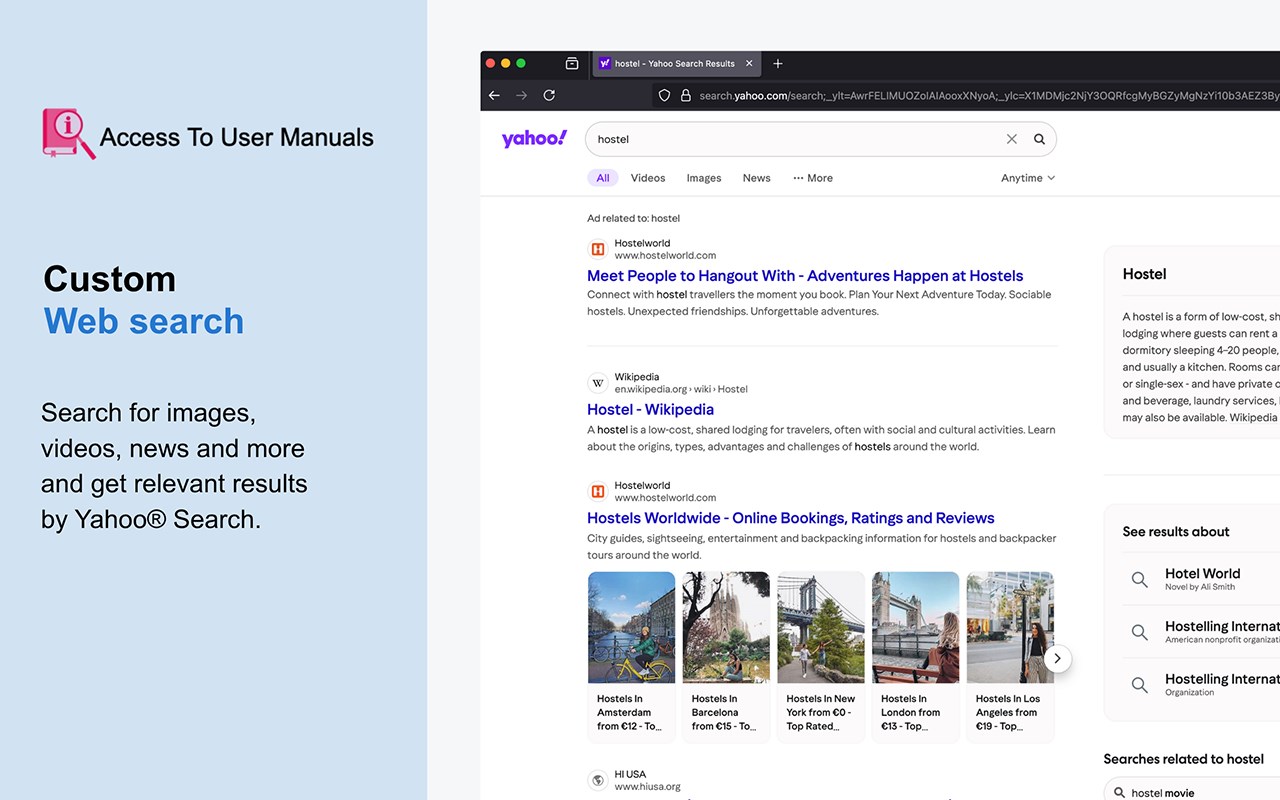Click the macOS green fullscreen window button
The width and height of the screenshot is (1280, 800).
[x=521, y=63]
